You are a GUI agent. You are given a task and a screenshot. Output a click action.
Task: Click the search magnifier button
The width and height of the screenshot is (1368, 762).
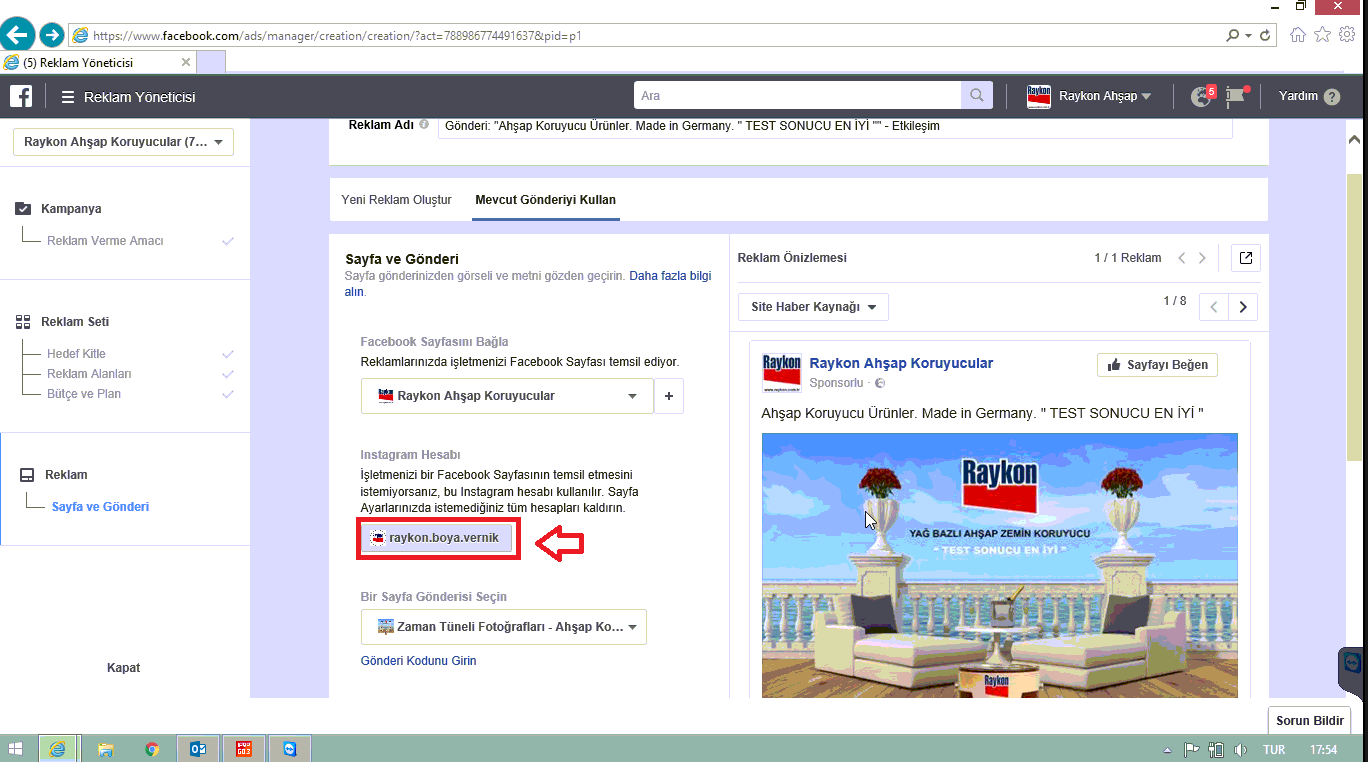(x=976, y=96)
